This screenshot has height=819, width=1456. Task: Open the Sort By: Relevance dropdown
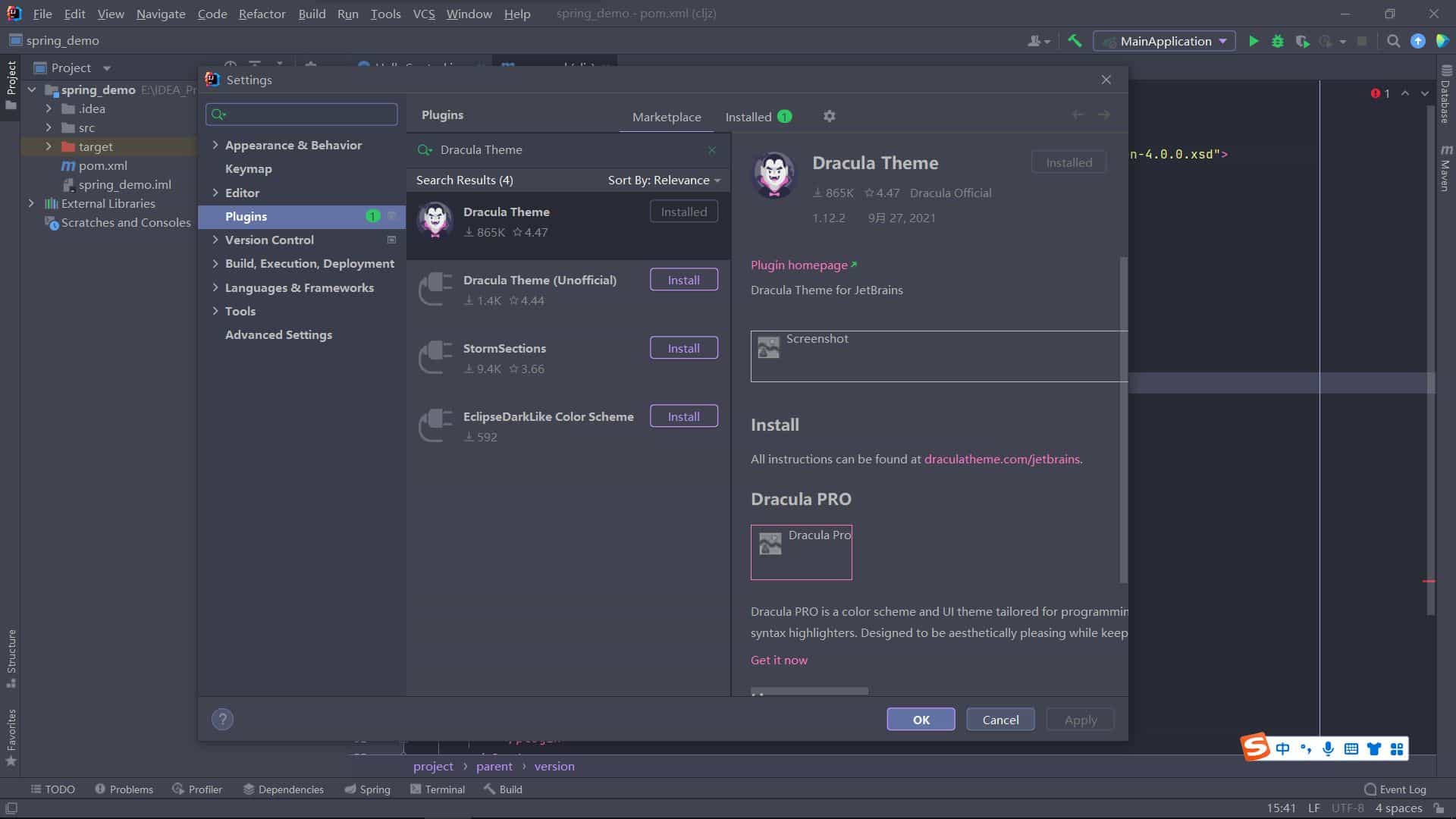tap(664, 180)
